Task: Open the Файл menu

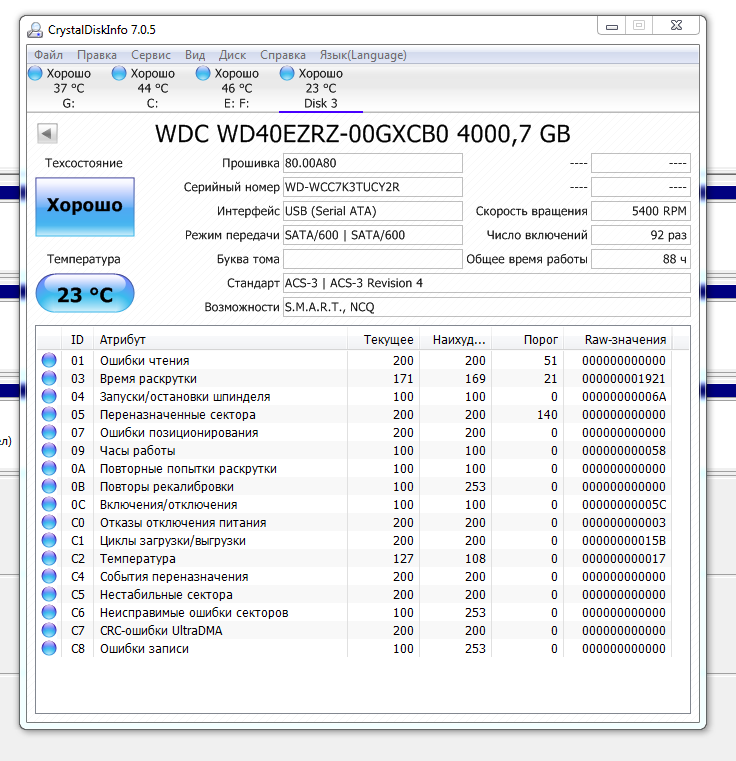Action: point(48,55)
